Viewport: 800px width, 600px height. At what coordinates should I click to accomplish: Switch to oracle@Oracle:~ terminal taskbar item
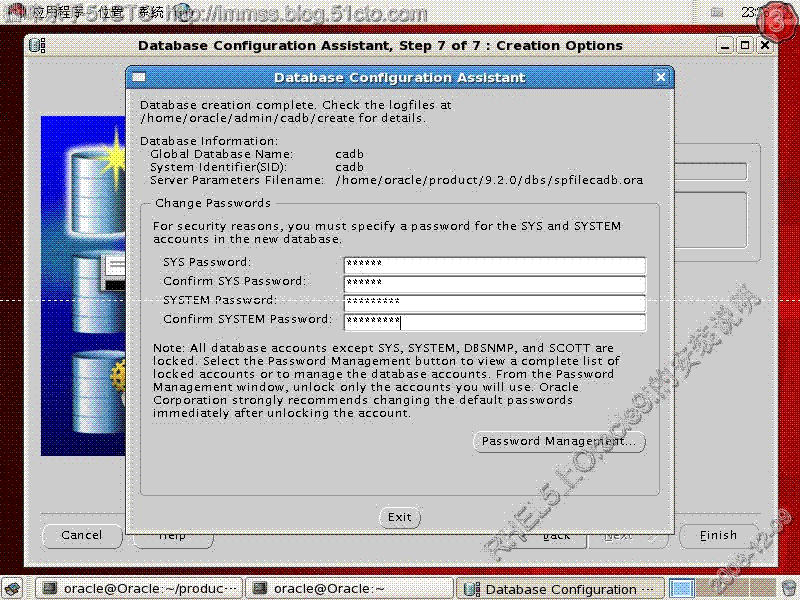pyautogui.click(x=349, y=589)
